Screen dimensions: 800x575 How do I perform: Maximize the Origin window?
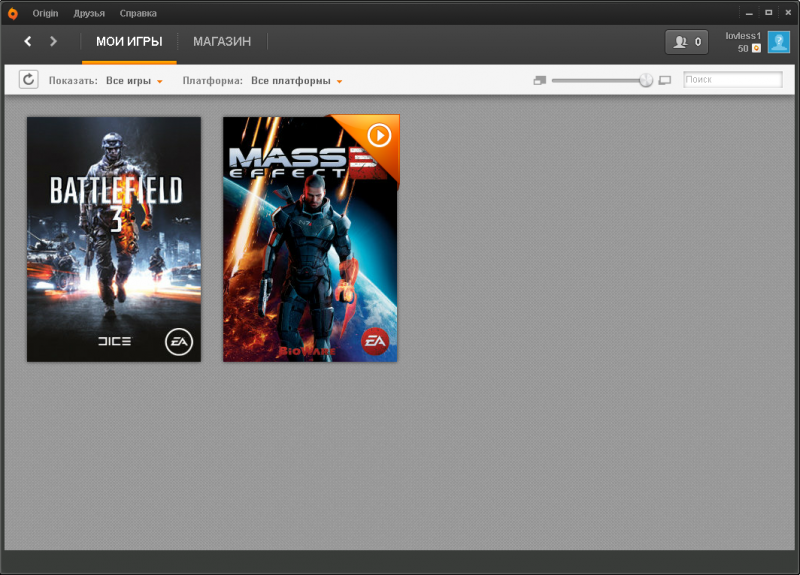tap(768, 12)
